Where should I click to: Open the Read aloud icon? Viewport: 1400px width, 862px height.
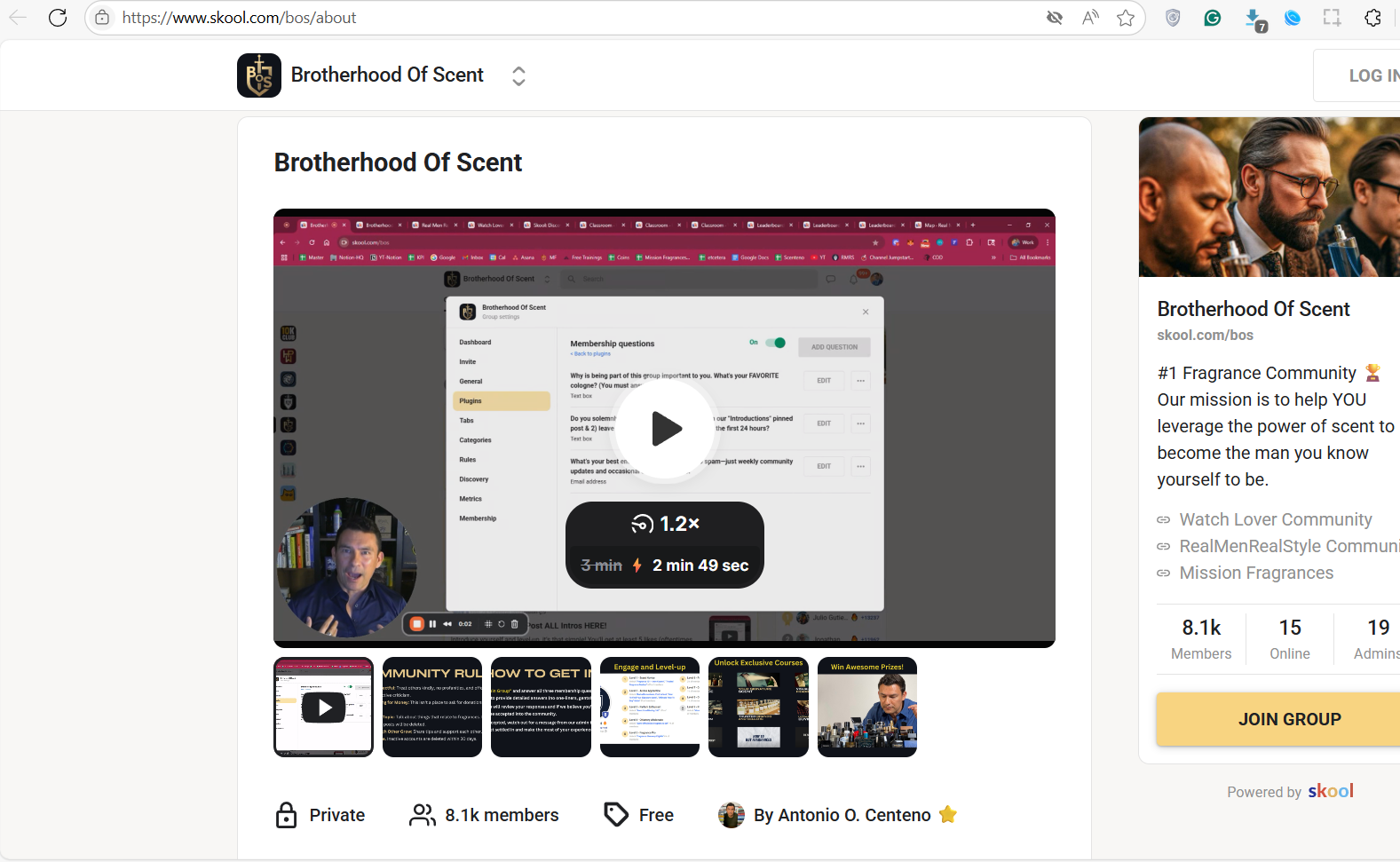pos(1090,18)
